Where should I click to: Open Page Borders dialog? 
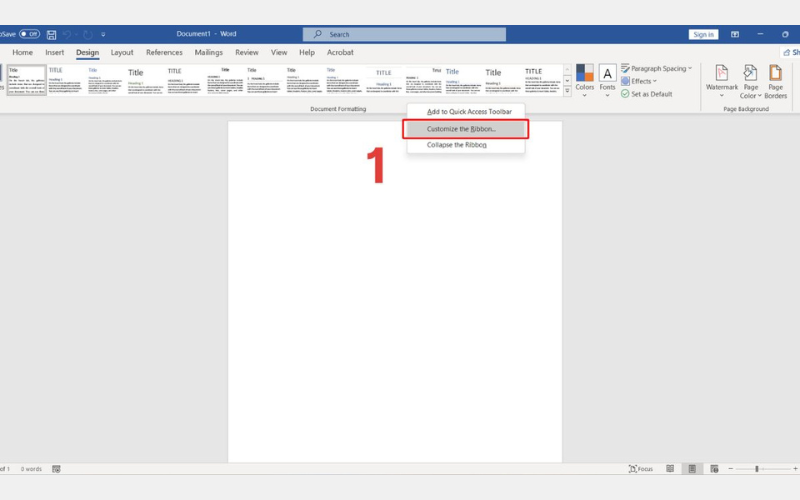click(776, 80)
